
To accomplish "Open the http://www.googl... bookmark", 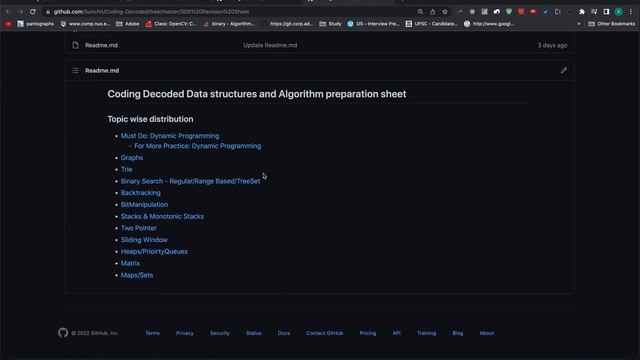I will pyautogui.click(x=489, y=24).
